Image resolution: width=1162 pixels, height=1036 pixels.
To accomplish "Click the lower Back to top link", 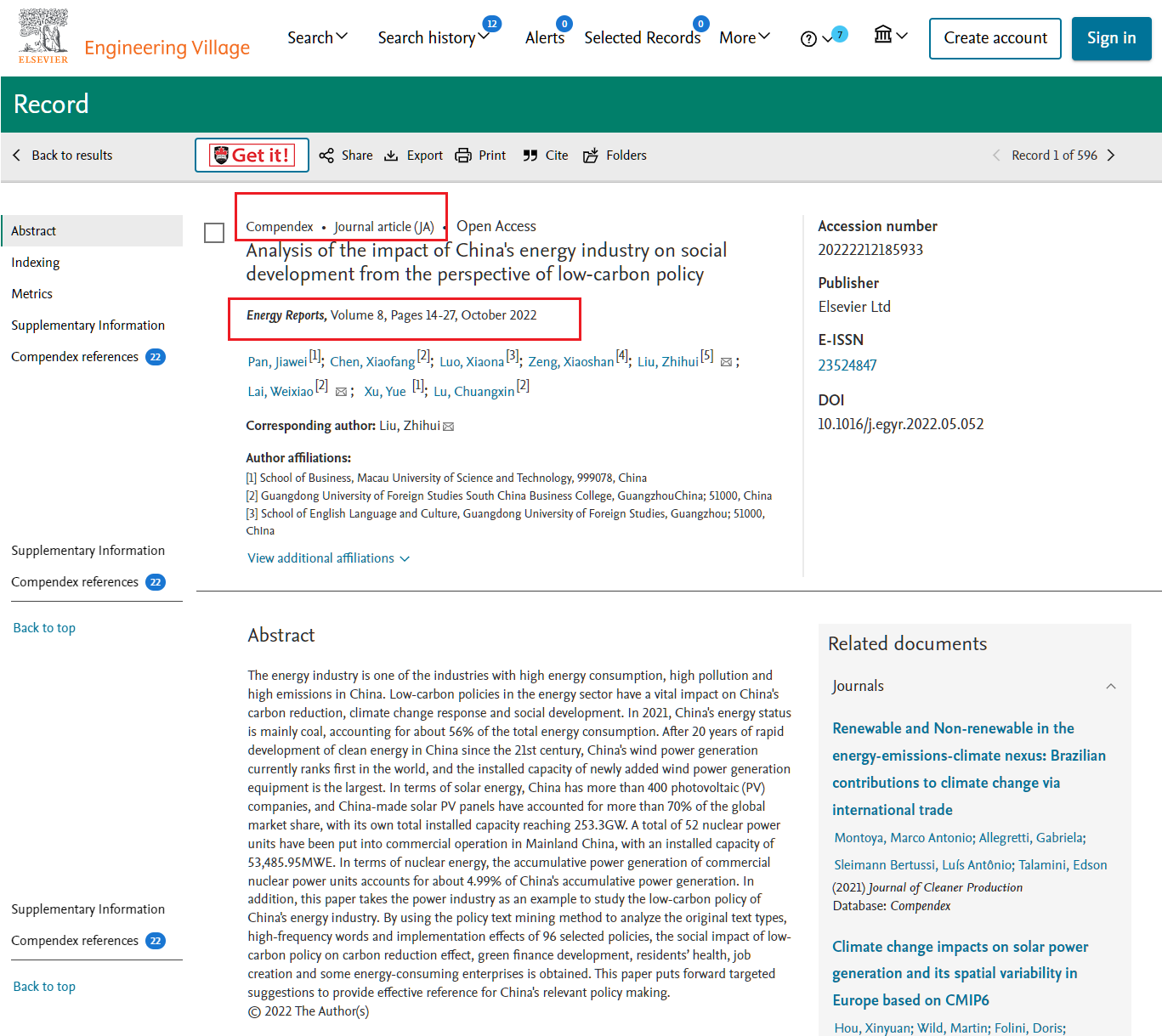I will click(44, 987).
